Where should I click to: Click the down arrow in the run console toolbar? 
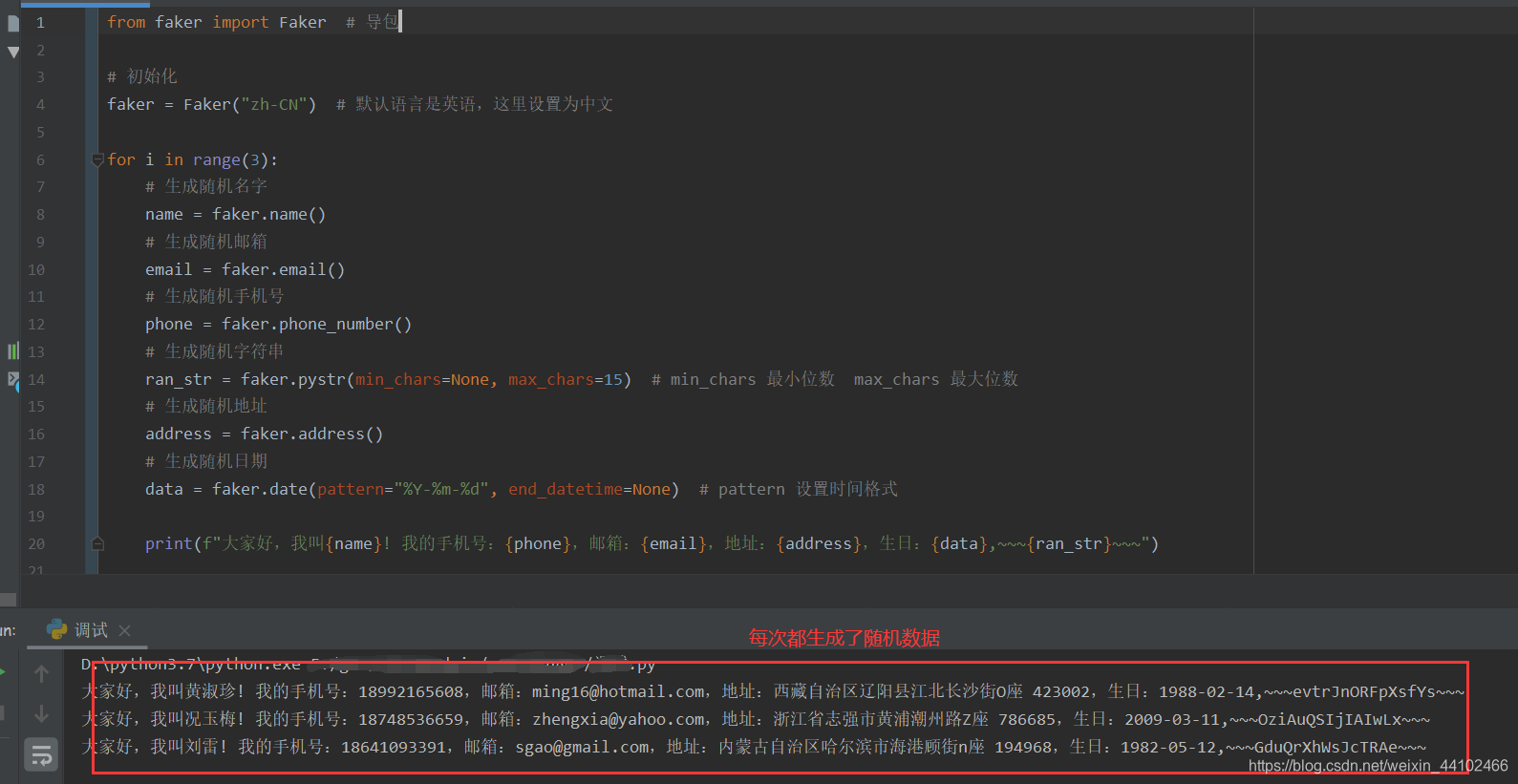(41, 714)
